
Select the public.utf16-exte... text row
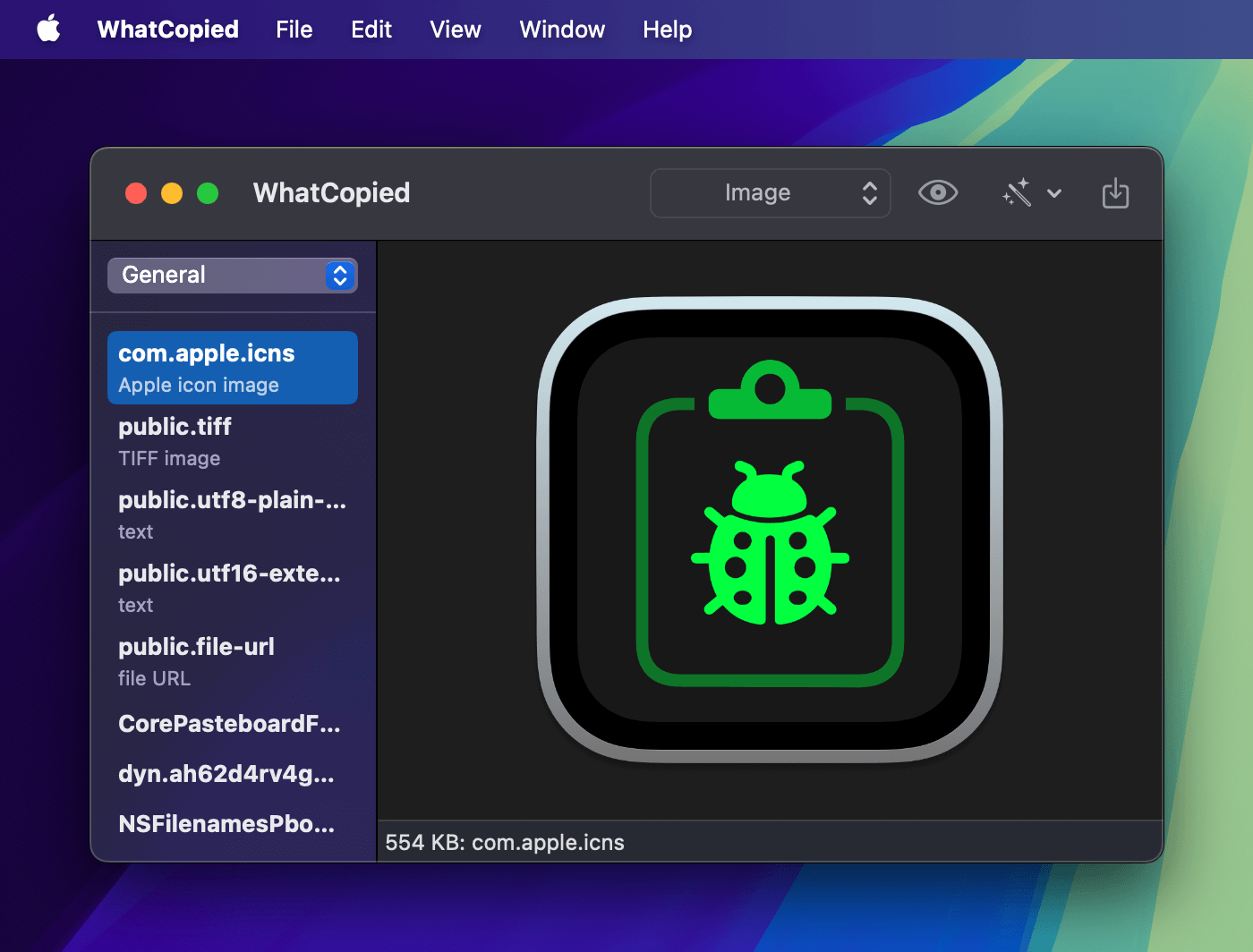click(233, 588)
